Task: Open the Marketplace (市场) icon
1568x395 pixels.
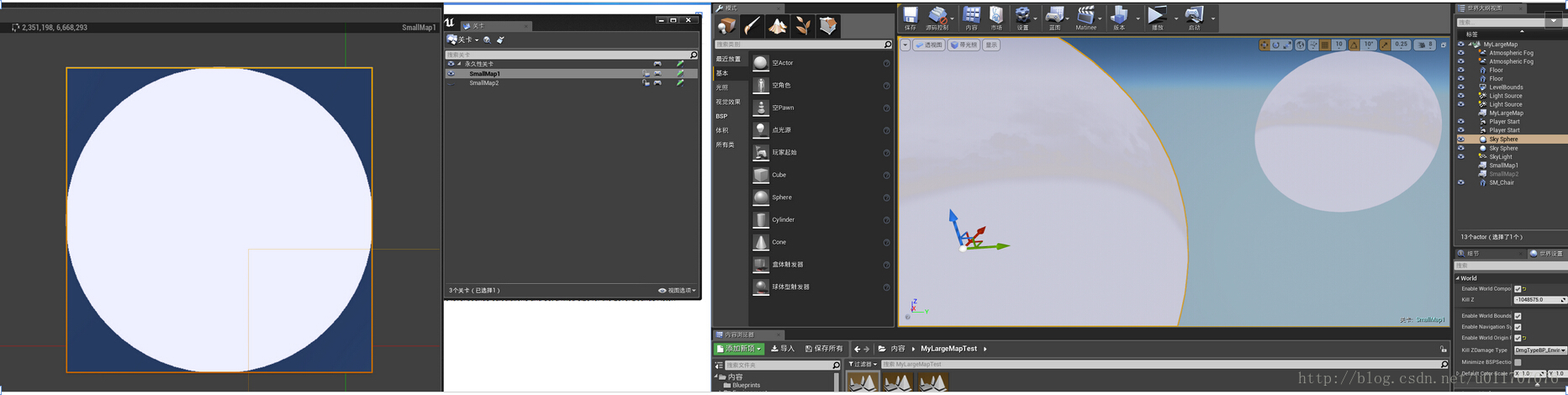Action: point(996,15)
